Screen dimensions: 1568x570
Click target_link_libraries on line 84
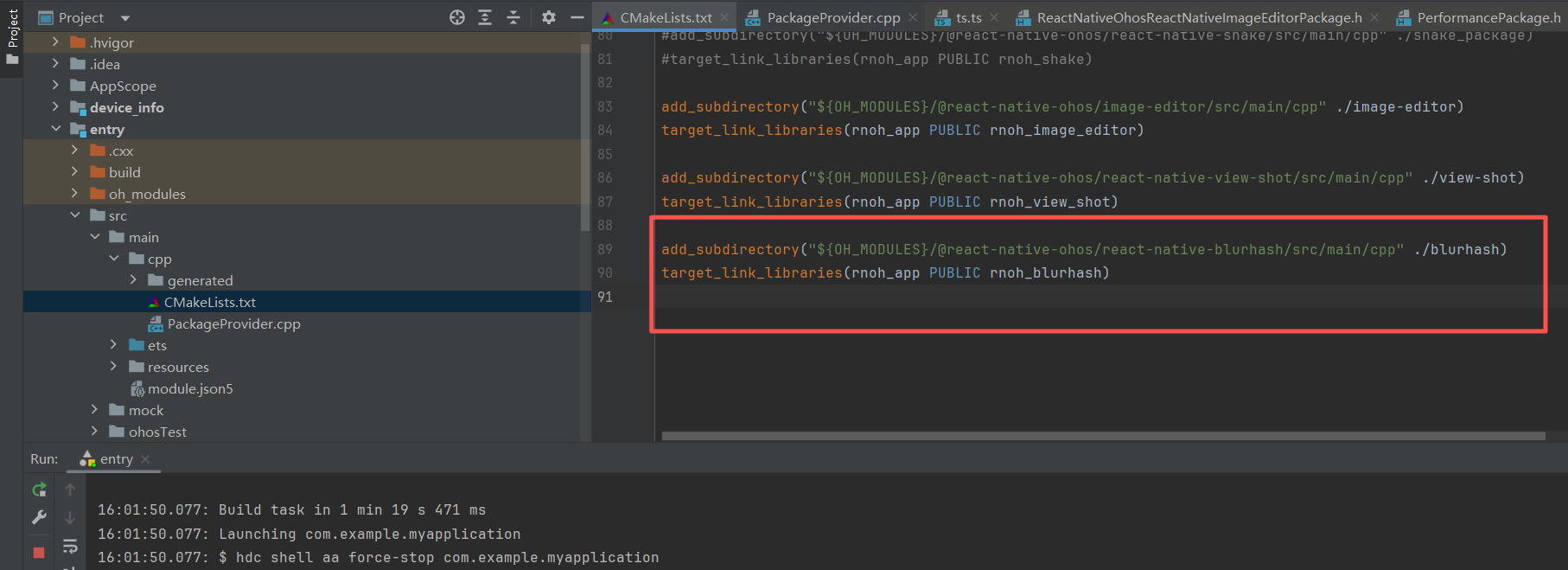(x=752, y=130)
